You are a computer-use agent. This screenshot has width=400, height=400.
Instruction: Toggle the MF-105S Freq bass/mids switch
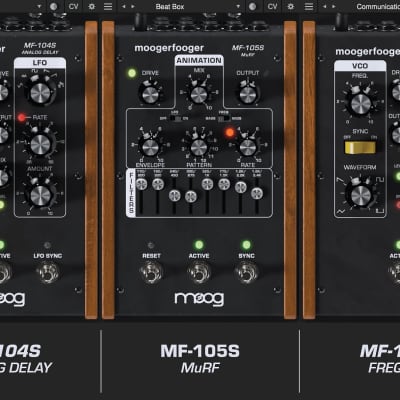coord(223,118)
